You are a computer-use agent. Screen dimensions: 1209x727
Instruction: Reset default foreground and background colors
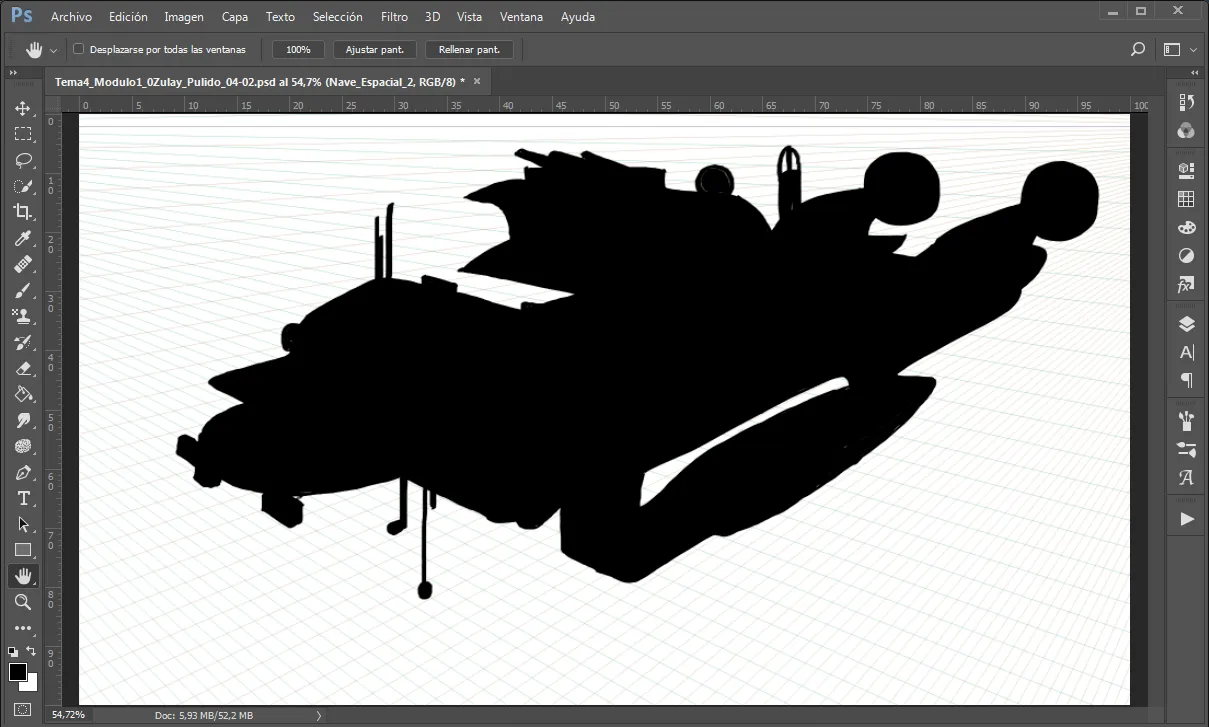13,651
